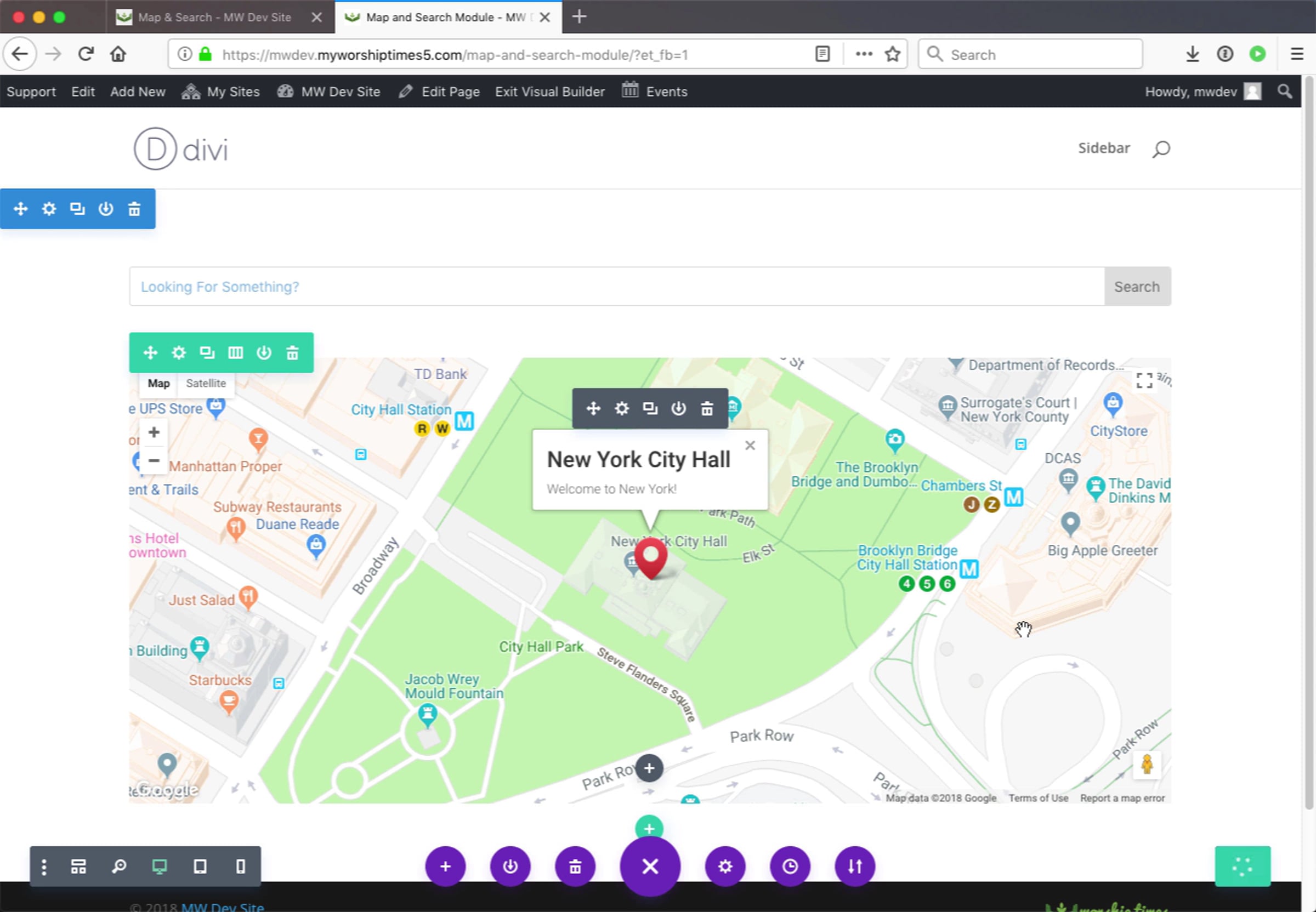The image size is (1316, 912).
Task: Expand the bottom-left builder options dots
Action: click(44, 867)
